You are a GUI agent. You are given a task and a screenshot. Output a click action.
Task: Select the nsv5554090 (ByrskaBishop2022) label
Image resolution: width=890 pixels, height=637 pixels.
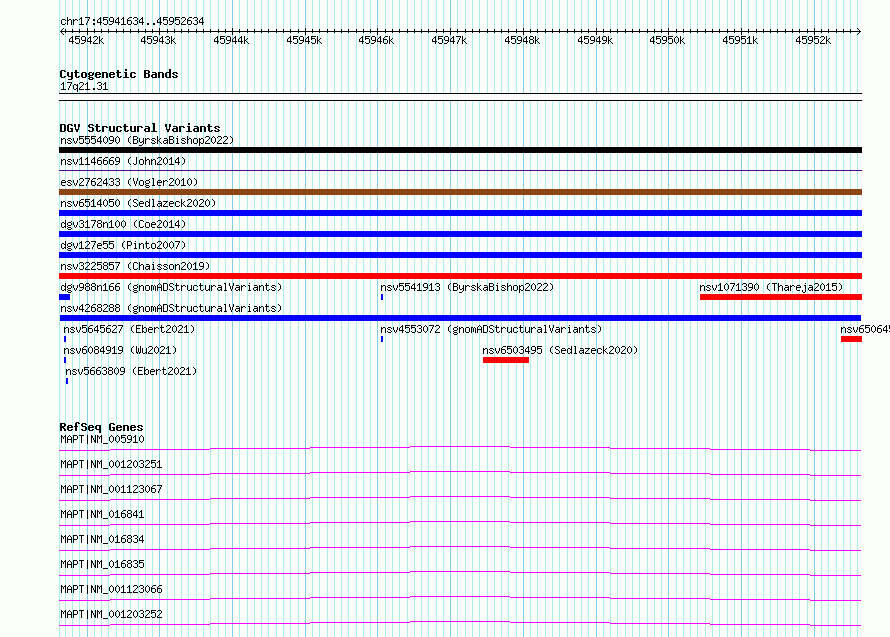coord(147,140)
